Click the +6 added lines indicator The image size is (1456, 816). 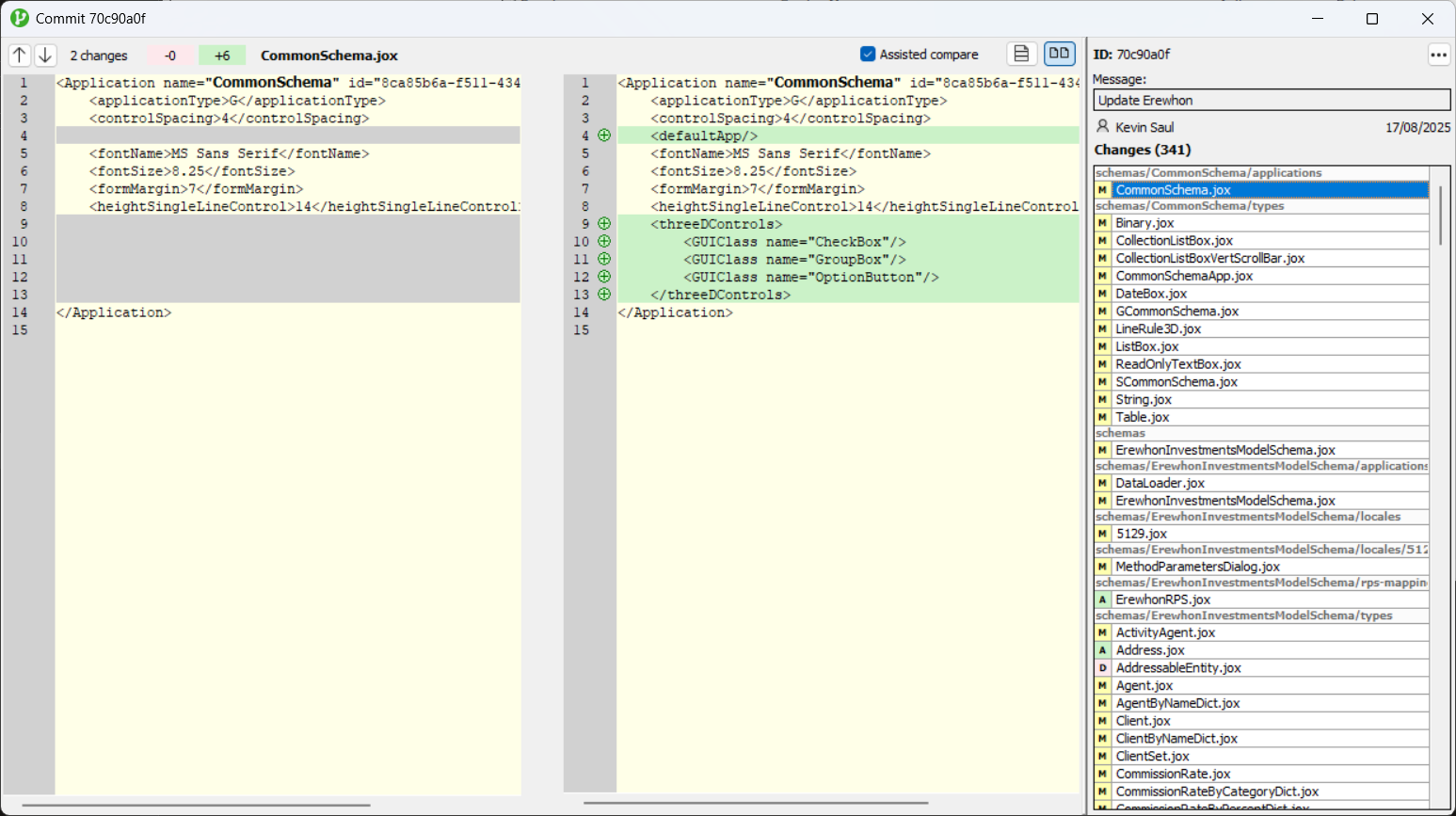coord(222,56)
